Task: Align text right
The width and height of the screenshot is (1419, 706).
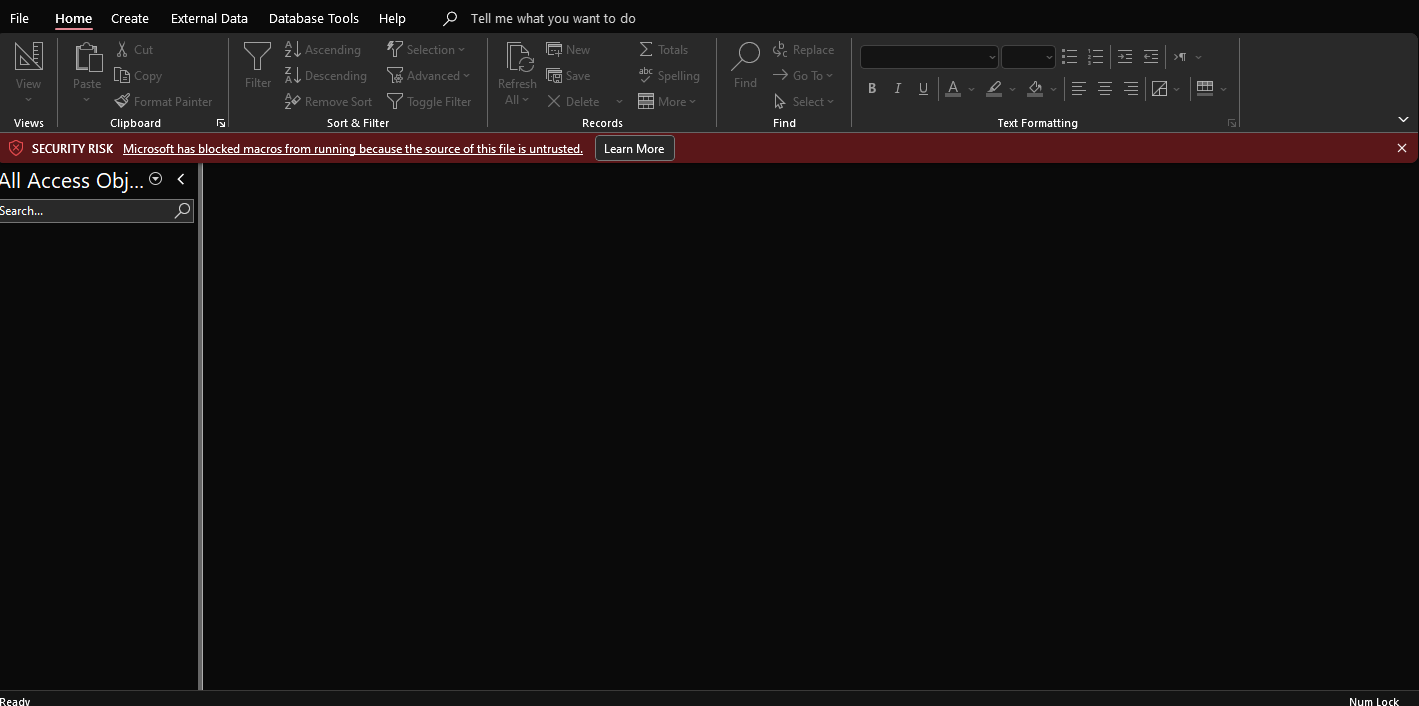Action: tap(1130, 88)
